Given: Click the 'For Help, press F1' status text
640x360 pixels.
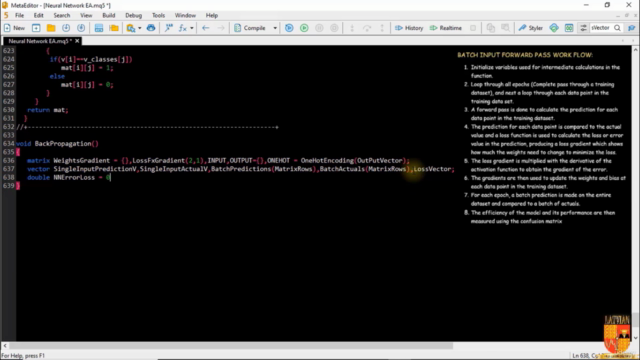Looking at the screenshot, I should pos(23,356).
